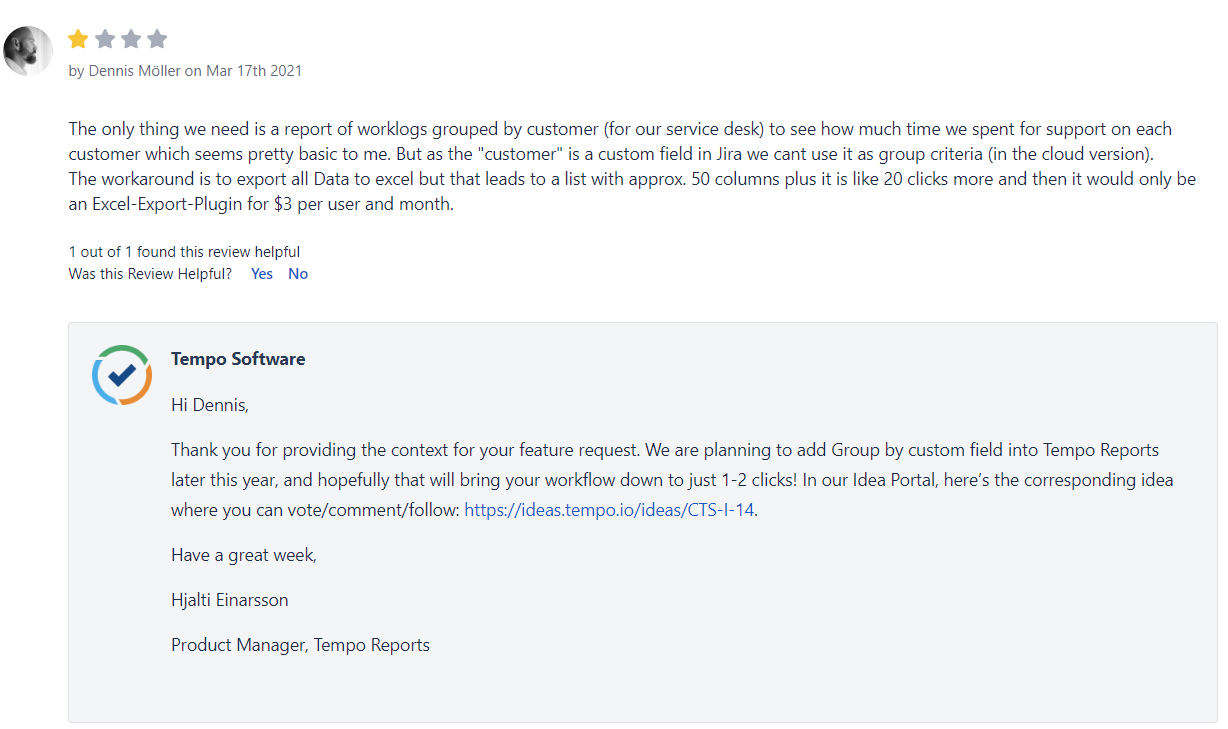
Task: Click the fourth gray rating star
Action: click(x=157, y=39)
